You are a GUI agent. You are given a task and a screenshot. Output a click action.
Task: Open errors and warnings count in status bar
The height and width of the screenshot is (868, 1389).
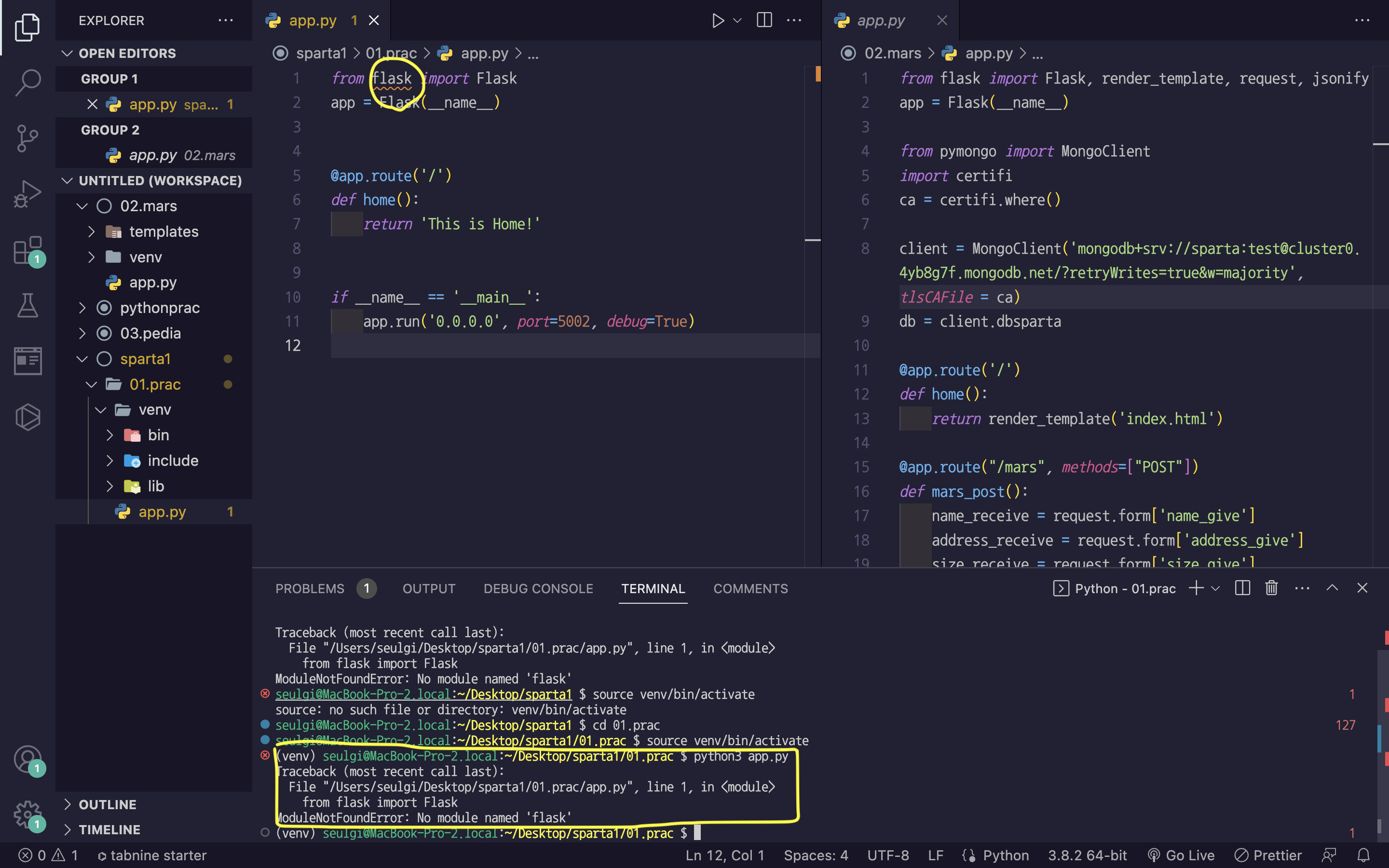(48, 855)
